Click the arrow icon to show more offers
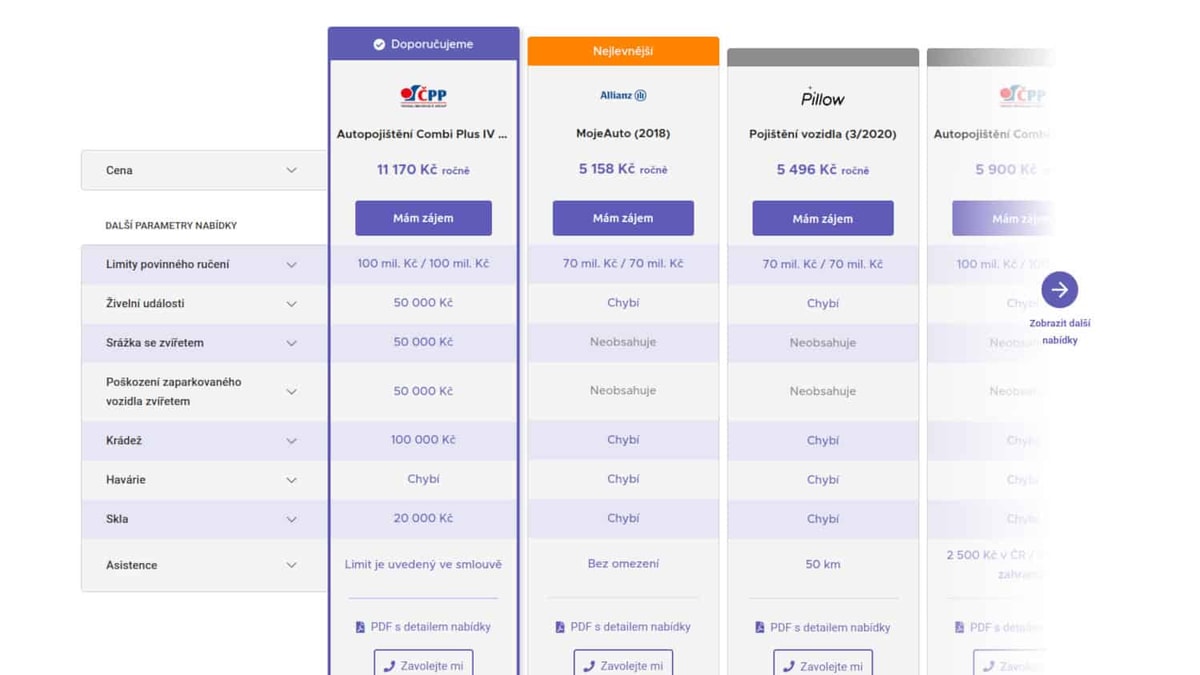The width and height of the screenshot is (1200, 675). pos(1059,290)
